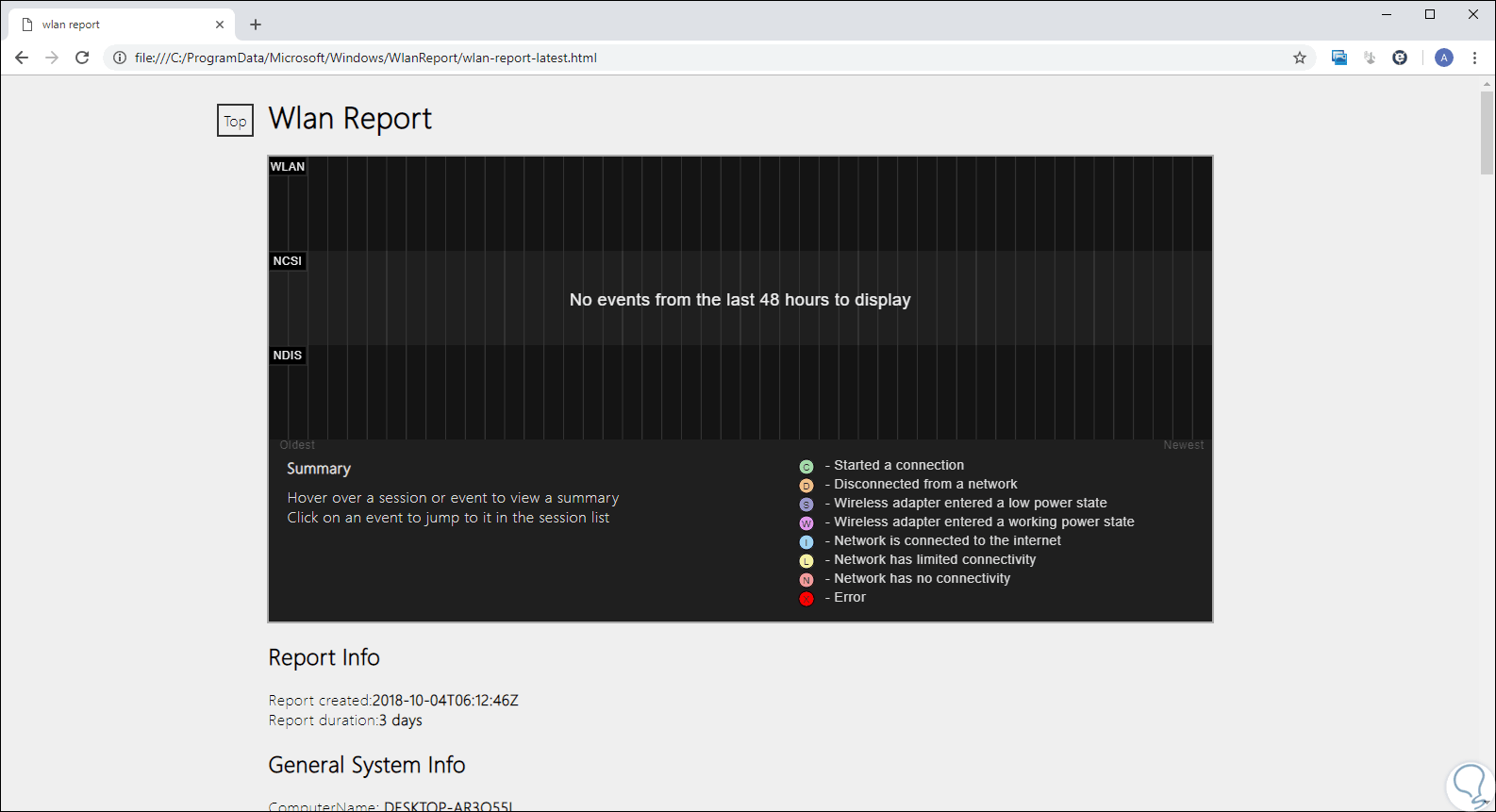Click the report created timestamp 2018-10-04T06:12:46Z
The image size is (1496, 812).
click(x=445, y=701)
